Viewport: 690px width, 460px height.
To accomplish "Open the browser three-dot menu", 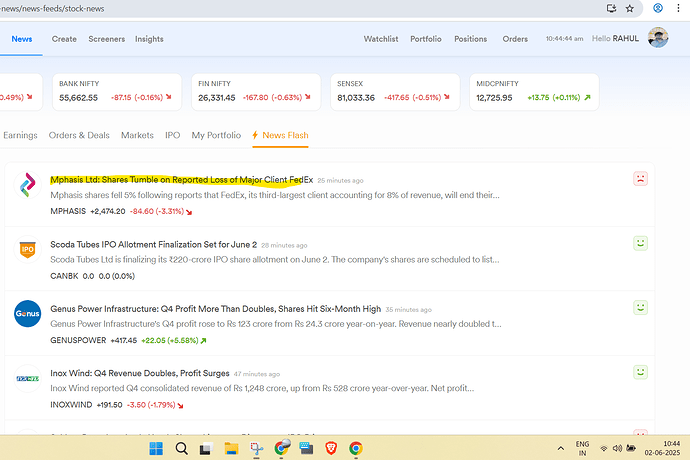I will tap(678, 8).
